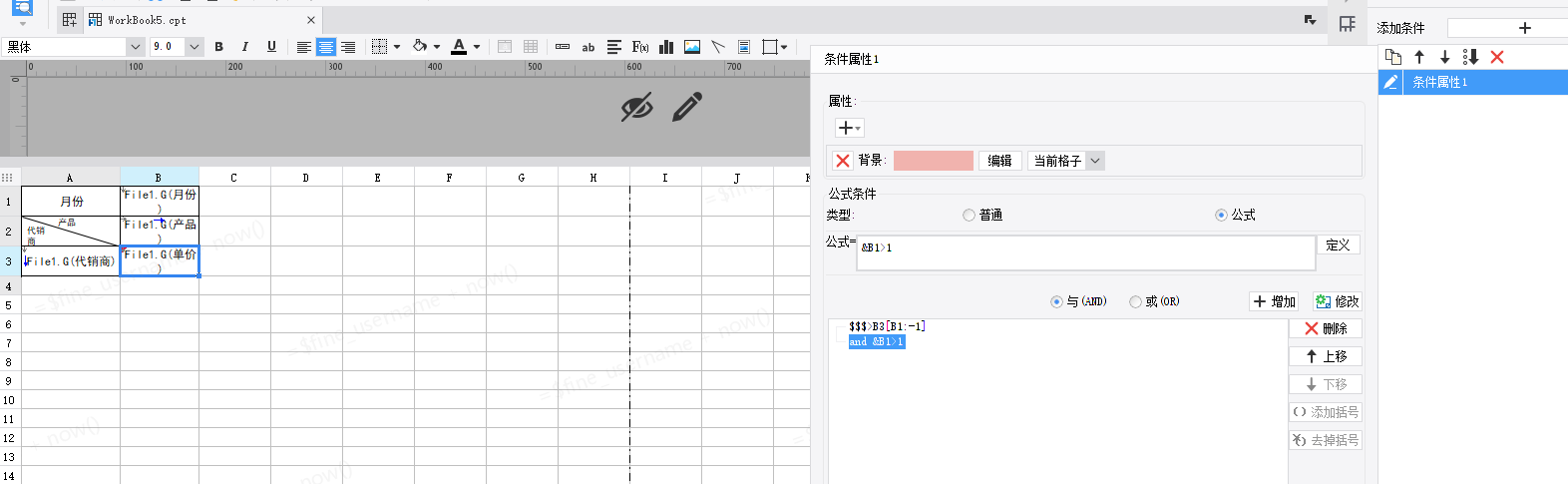The height and width of the screenshot is (484, 1568).
Task: Click the 编辑 background button
Action: 999,161
